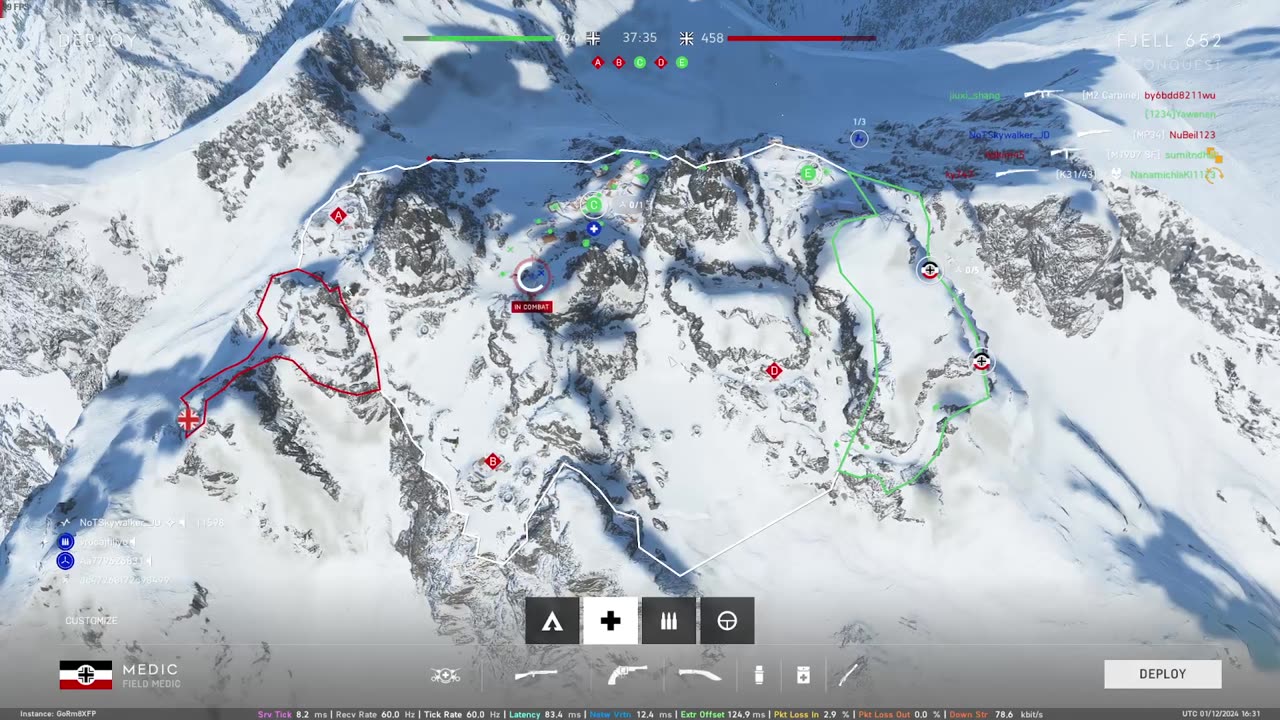The height and width of the screenshot is (720, 1280).
Task: Select upper German HQ spawn labeled 0/5
Action: pyautogui.click(x=929, y=269)
